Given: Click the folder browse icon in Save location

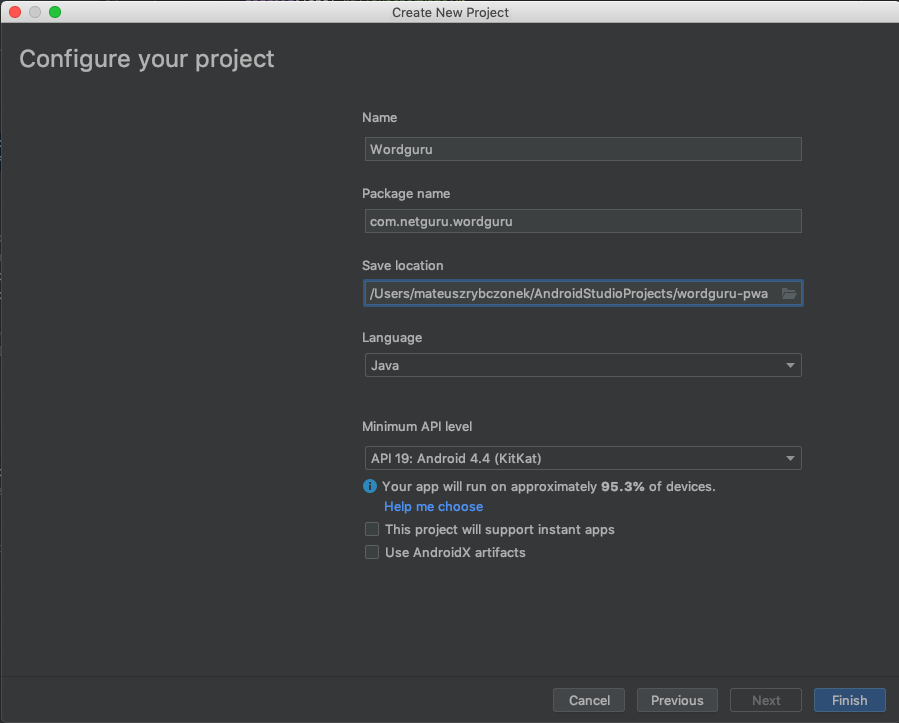Looking at the screenshot, I should 789,294.
